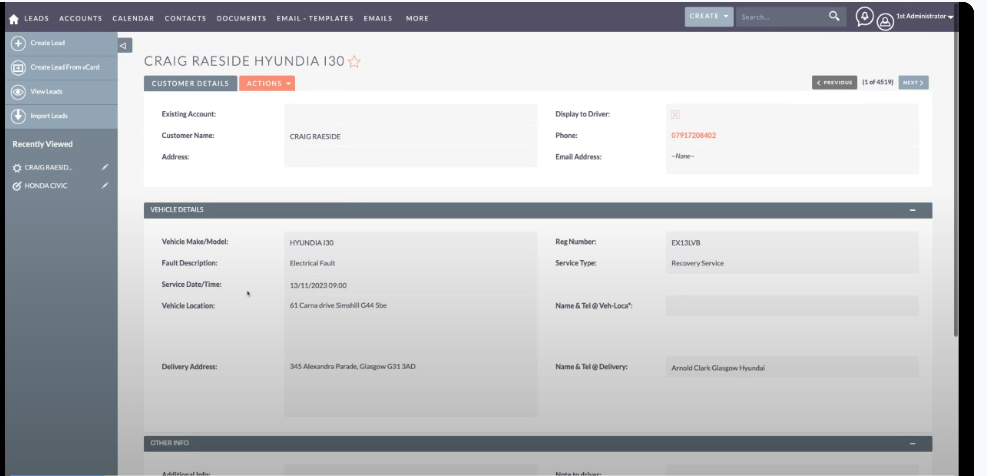Click the CRAIG RAESIDE HYUNDIA I30 page title
Image resolution: width=987 pixels, height=476 pixels.
coord(244,61)
